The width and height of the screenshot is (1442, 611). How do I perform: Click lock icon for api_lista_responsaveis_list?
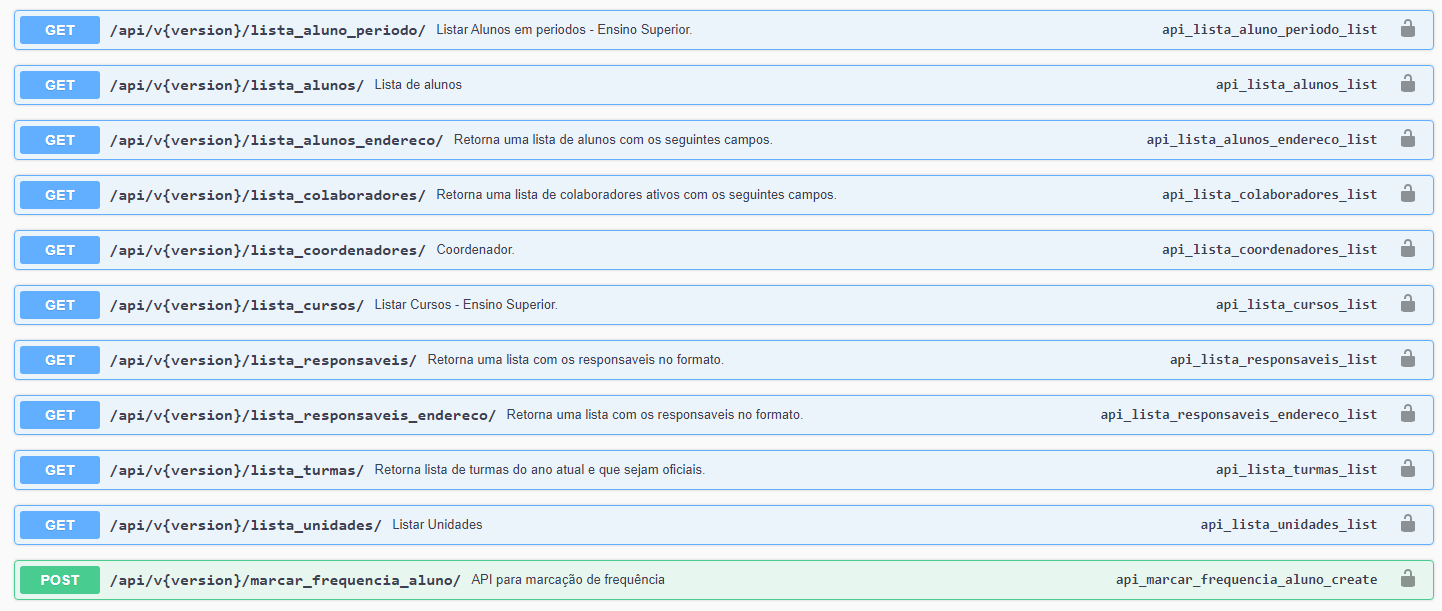coord(1407,359)
